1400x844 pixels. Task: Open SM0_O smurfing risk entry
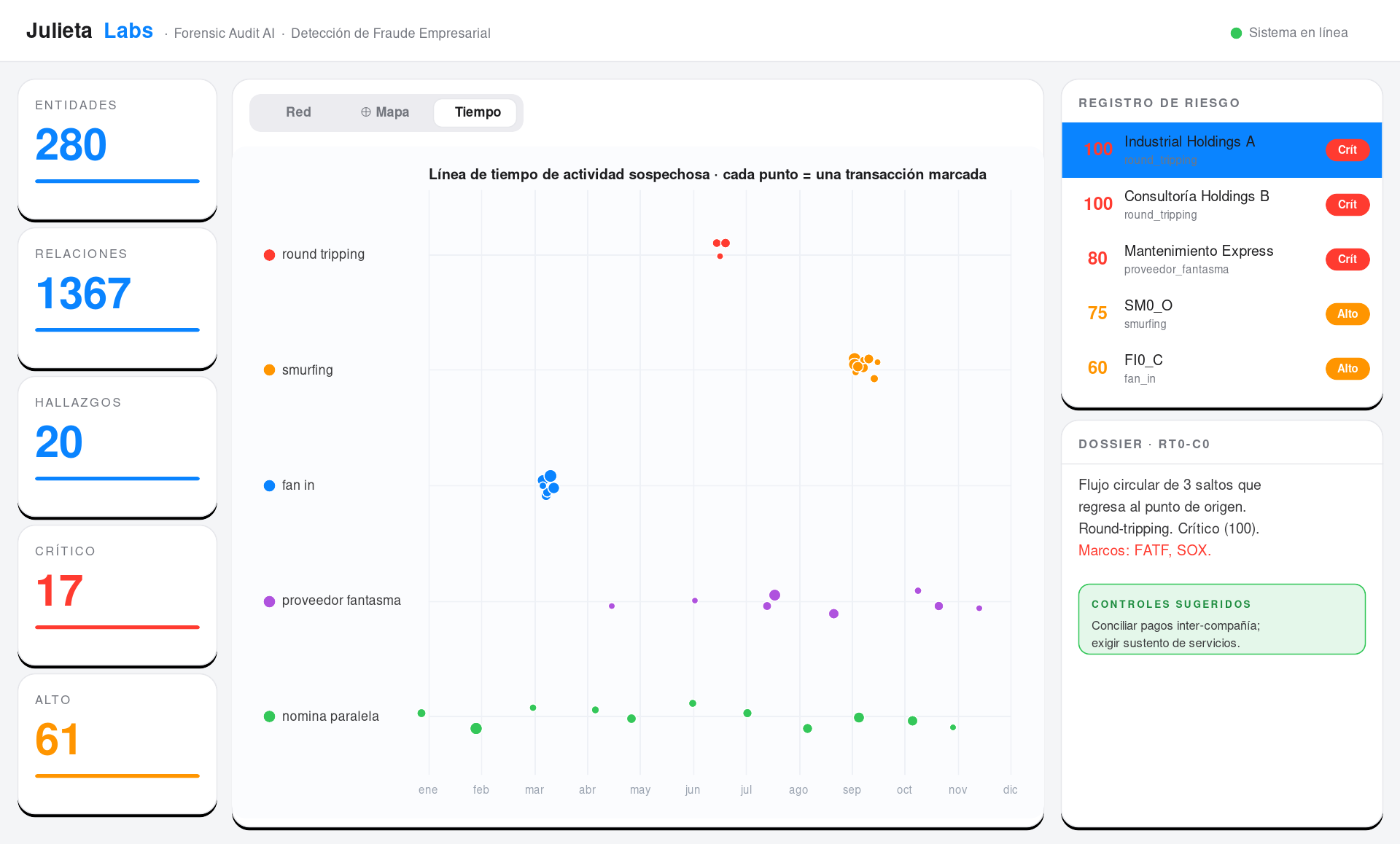(x=1221, y=314)
